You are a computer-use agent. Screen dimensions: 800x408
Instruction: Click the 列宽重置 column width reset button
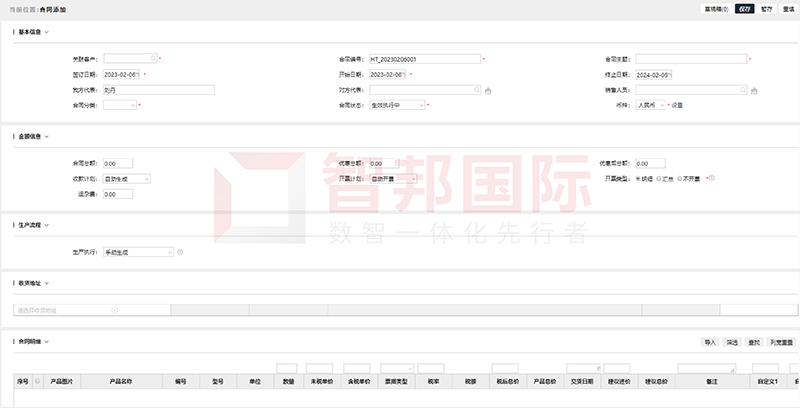[781, 342]
